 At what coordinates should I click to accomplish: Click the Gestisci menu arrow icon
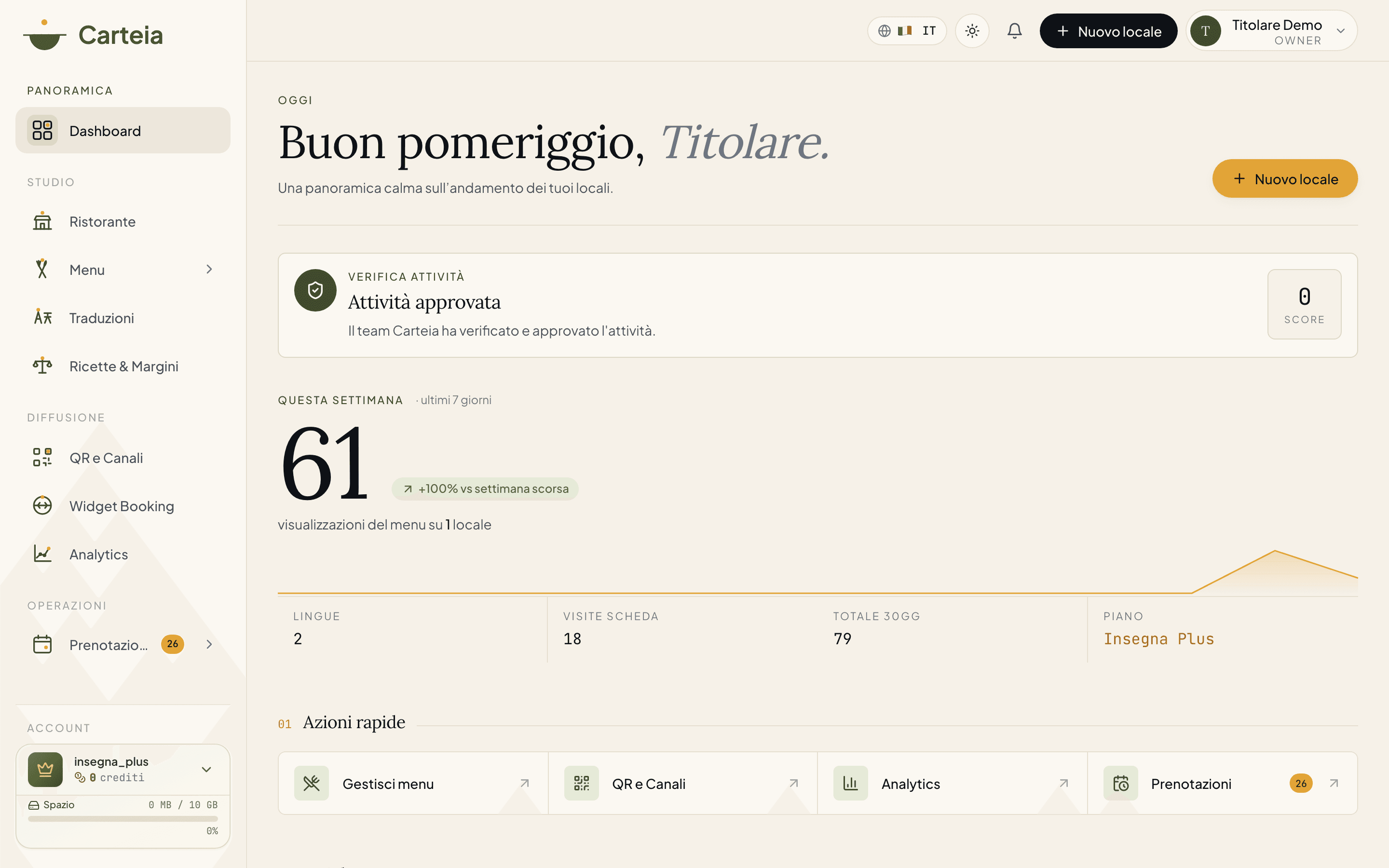(x=525, y=783)
